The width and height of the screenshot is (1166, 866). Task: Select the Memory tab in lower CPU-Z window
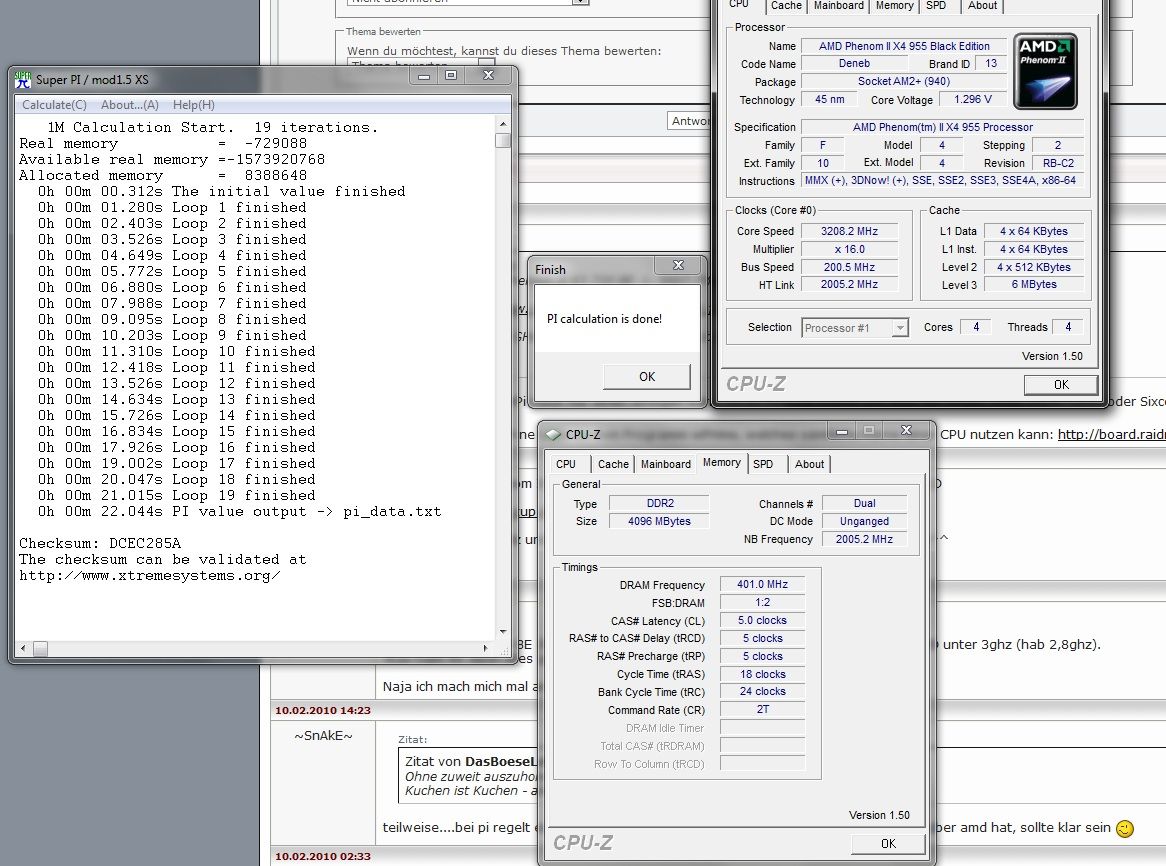coord(721,462)
